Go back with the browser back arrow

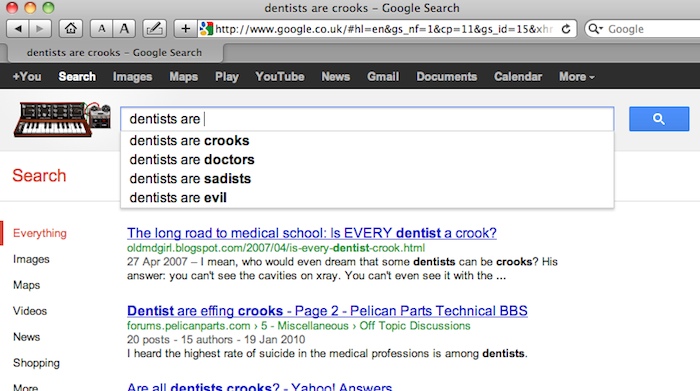18,29
